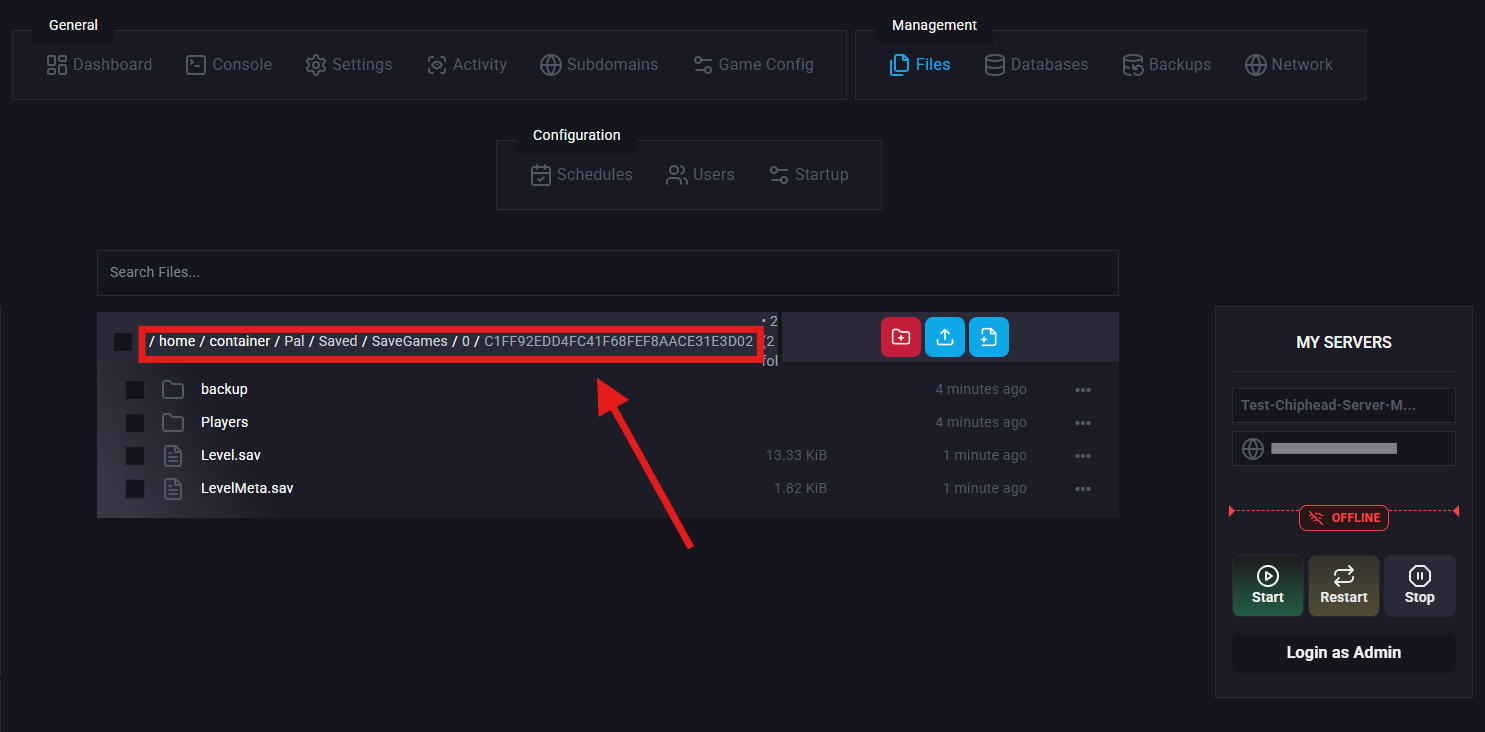Select the LevelMeta.sav checkbox
Image resolution: width=1485 pixels, height=732 pixels.
pos(135,489)
